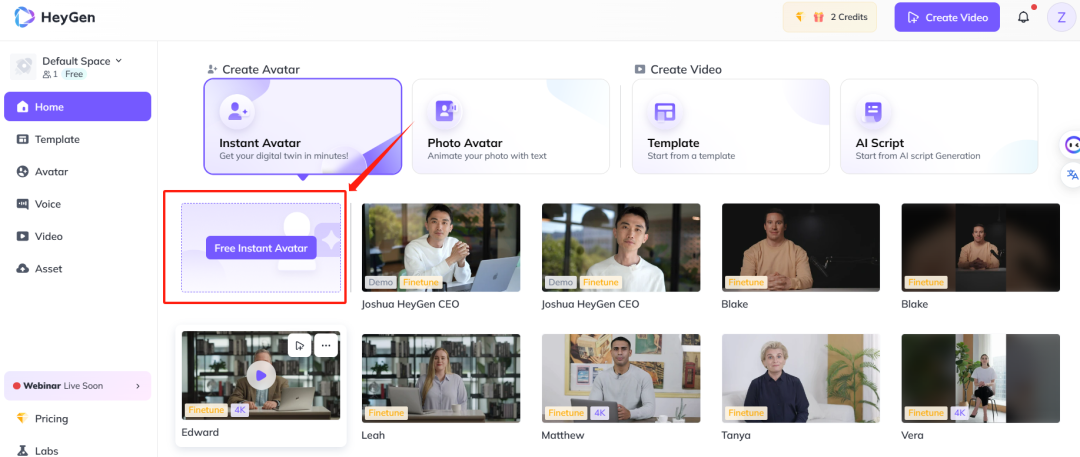Open first Joshua HeyGen CEO thumbnail with laptop

pyautogui.click(x=441, y=247)
